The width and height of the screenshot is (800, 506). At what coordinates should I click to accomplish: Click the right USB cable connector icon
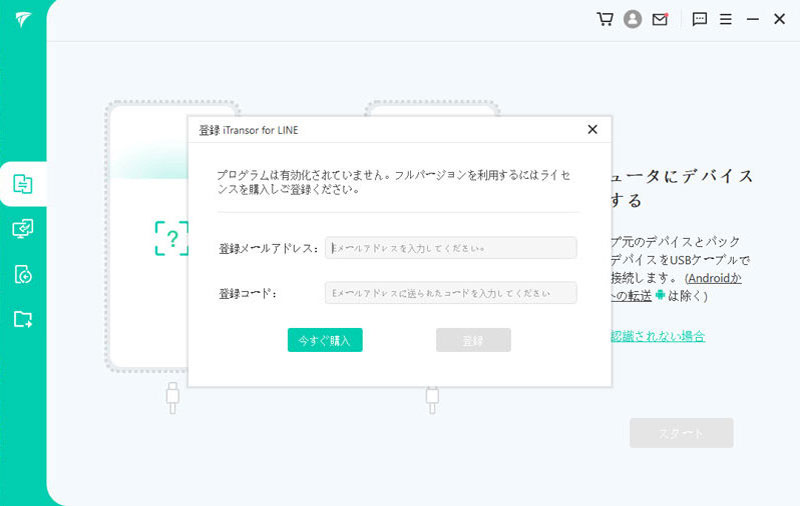(x=432, y=400)
